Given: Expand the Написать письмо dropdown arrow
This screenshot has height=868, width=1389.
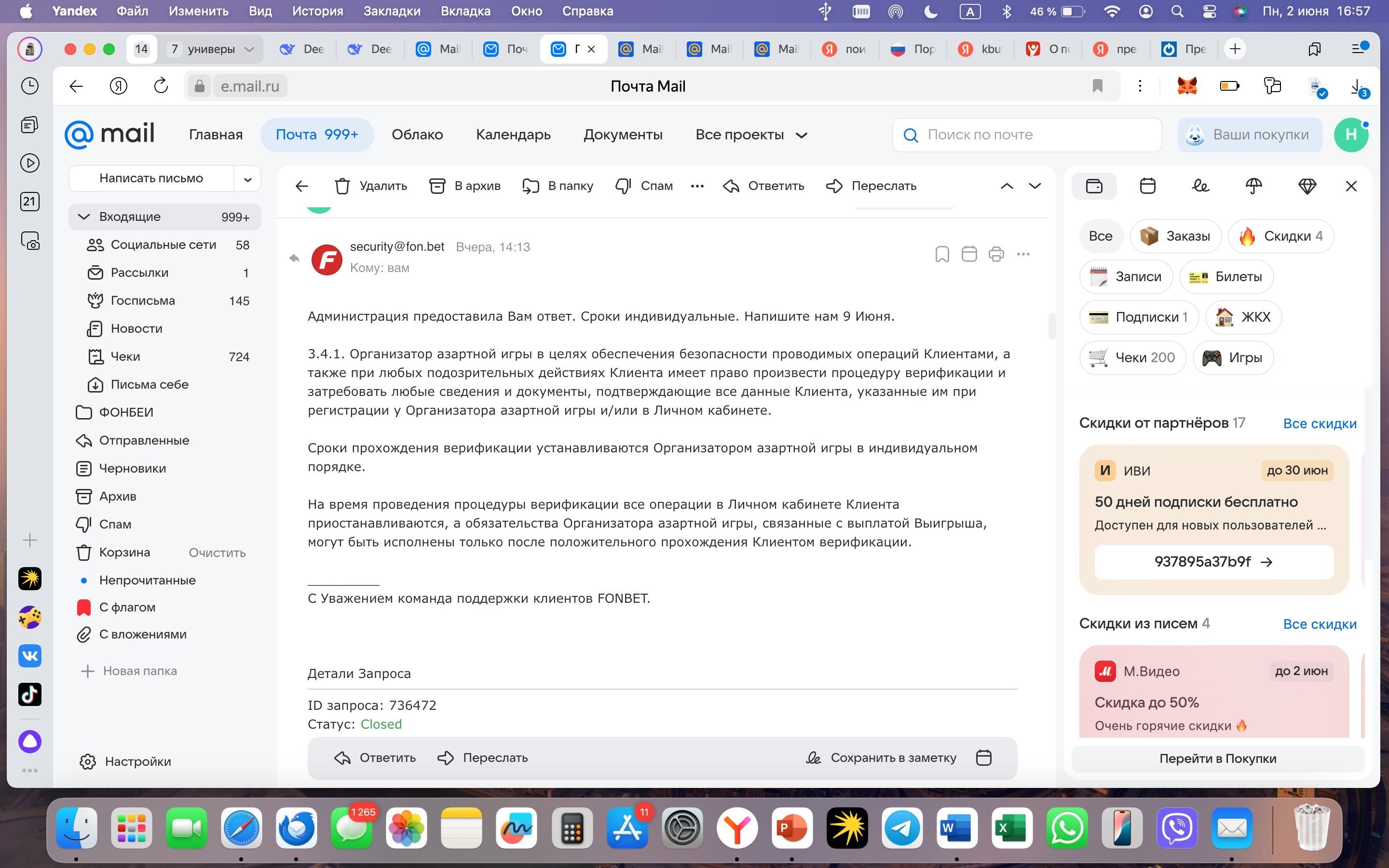Looking at the screenshot, I should [247, 179].
